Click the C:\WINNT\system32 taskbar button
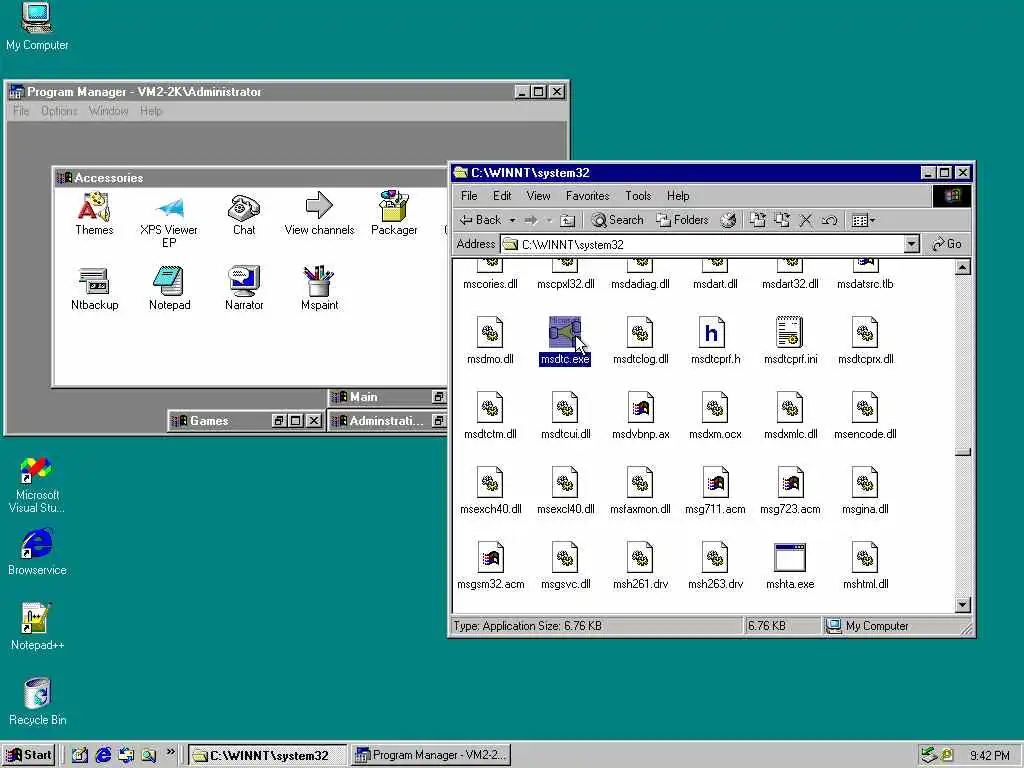The height and width of the screenshot is (768, 1024). click(x=268, y=755)
